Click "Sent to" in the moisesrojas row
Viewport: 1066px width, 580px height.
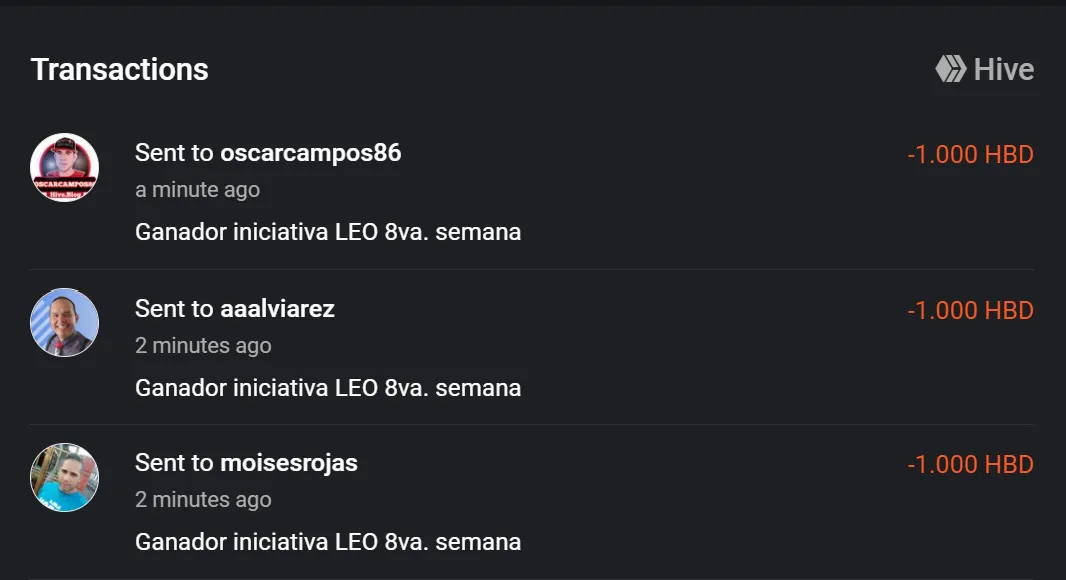click(174, 464)
